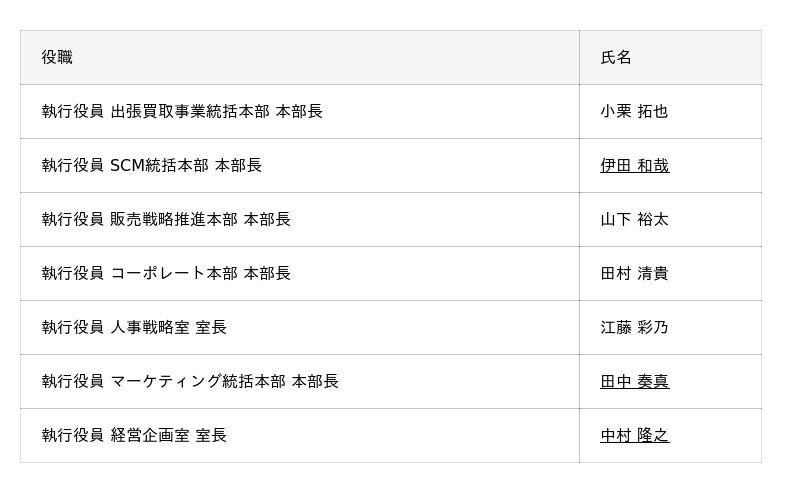This screenshot has height=493, width=800.
Task: Click the 田中 奏真 name link
Action: pyautogui.click(x=634, y=382)
